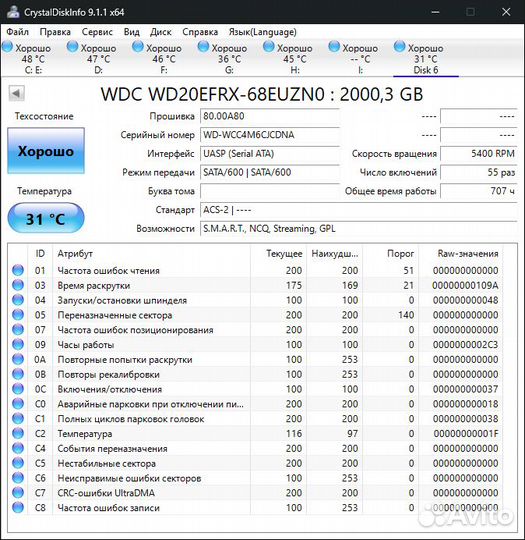Click transfer mode field SATA/600 | SATA/600
Viewport: 525px width, 540px height.
(x=270, y=172)
